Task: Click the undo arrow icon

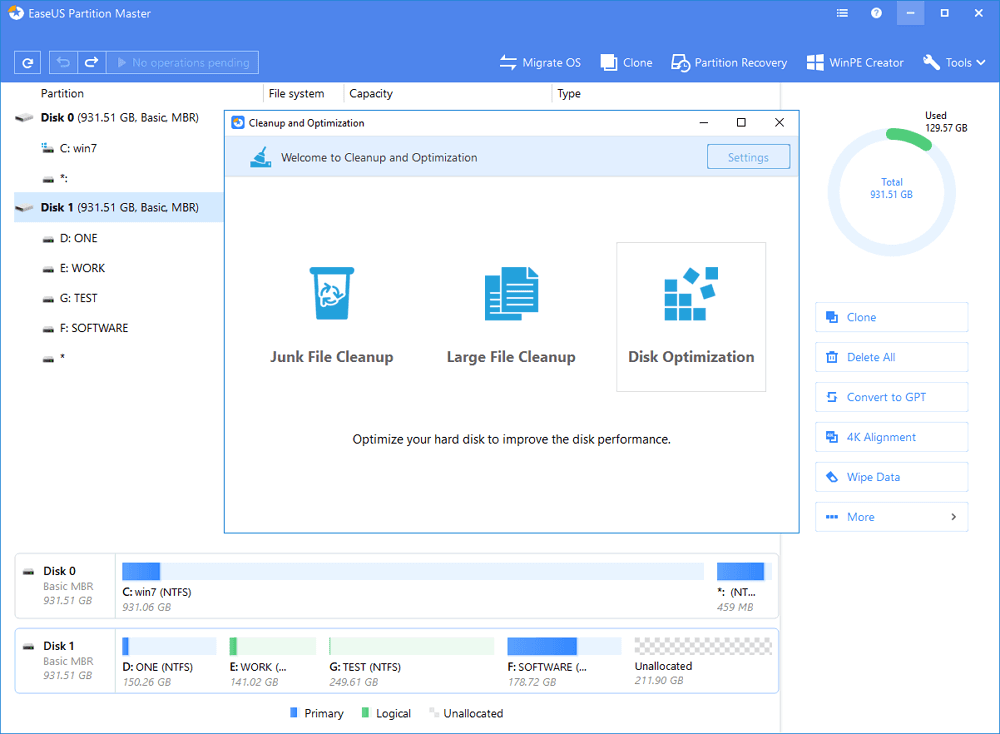Action: (x=63, y=62)
